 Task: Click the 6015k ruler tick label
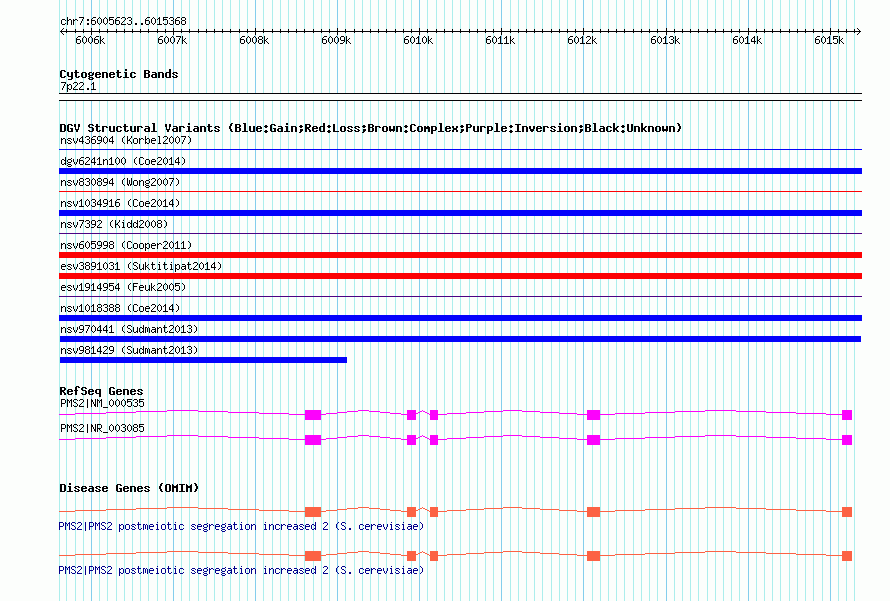point(829,40)
